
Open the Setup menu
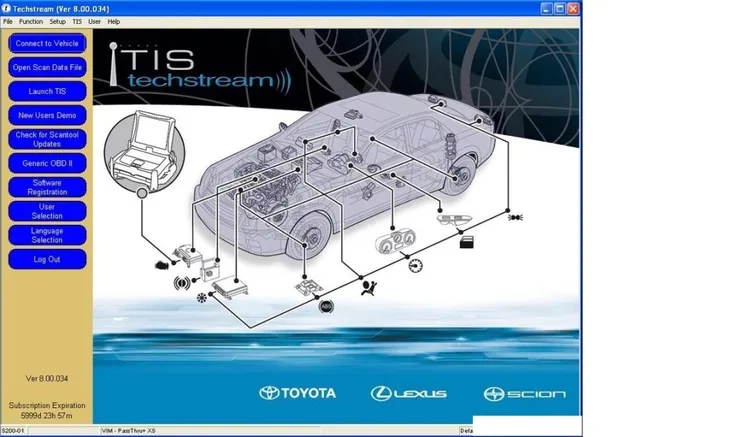[58, 21]
